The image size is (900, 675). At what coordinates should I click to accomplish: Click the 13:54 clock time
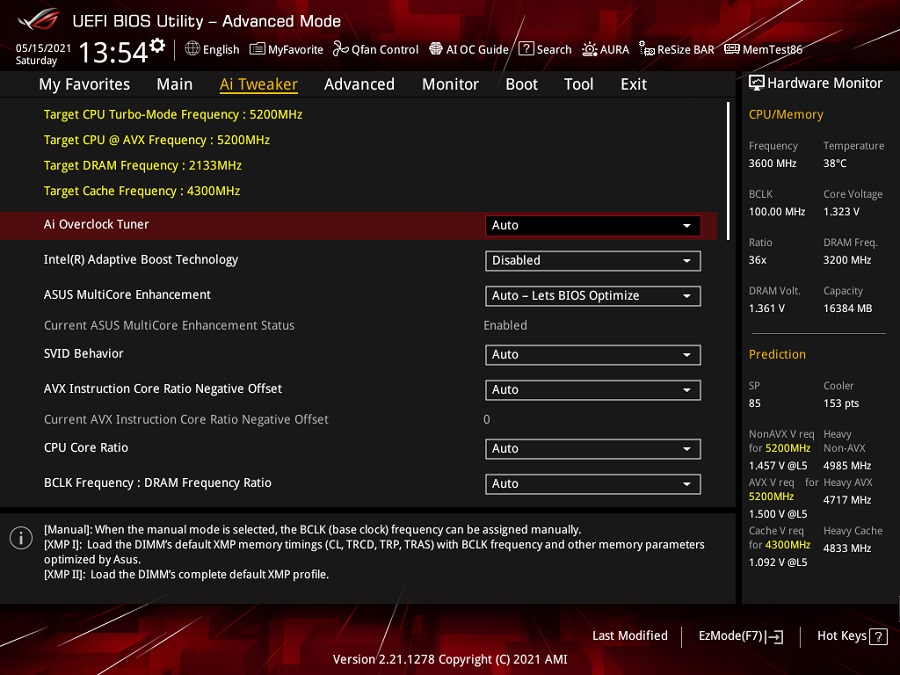pos(113,52)
